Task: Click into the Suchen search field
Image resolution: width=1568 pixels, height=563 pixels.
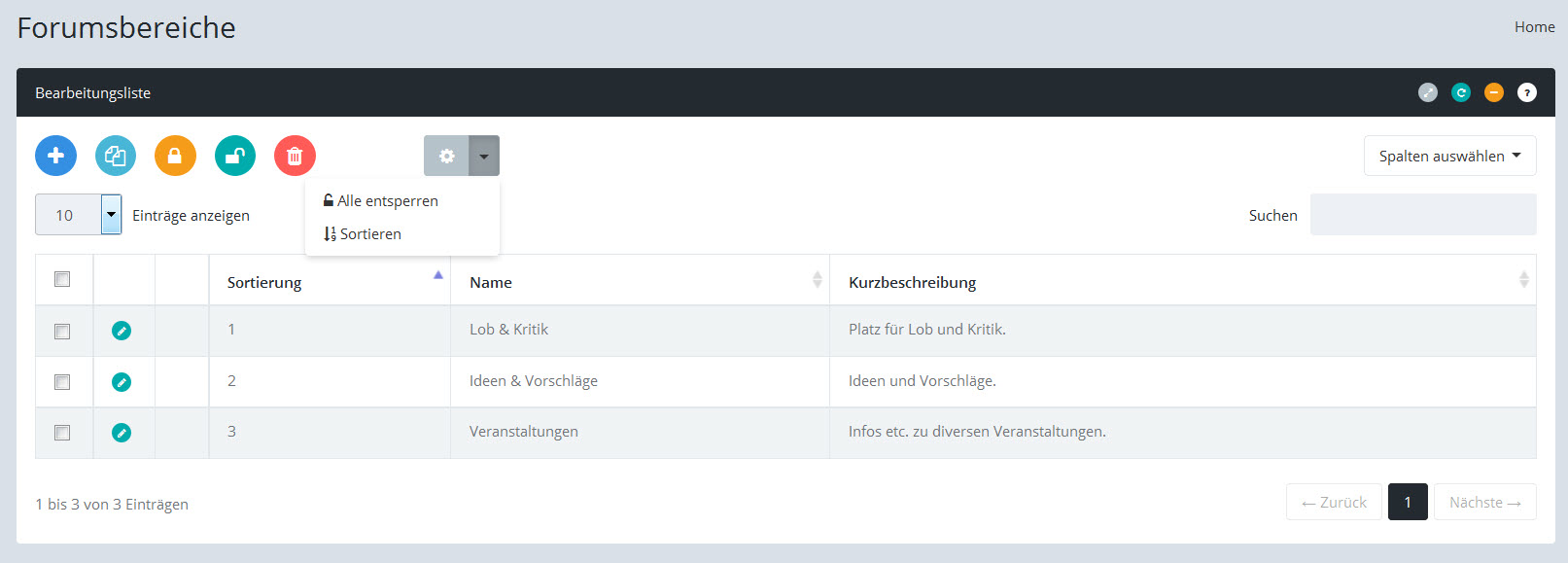Action: click(1422, 215)
